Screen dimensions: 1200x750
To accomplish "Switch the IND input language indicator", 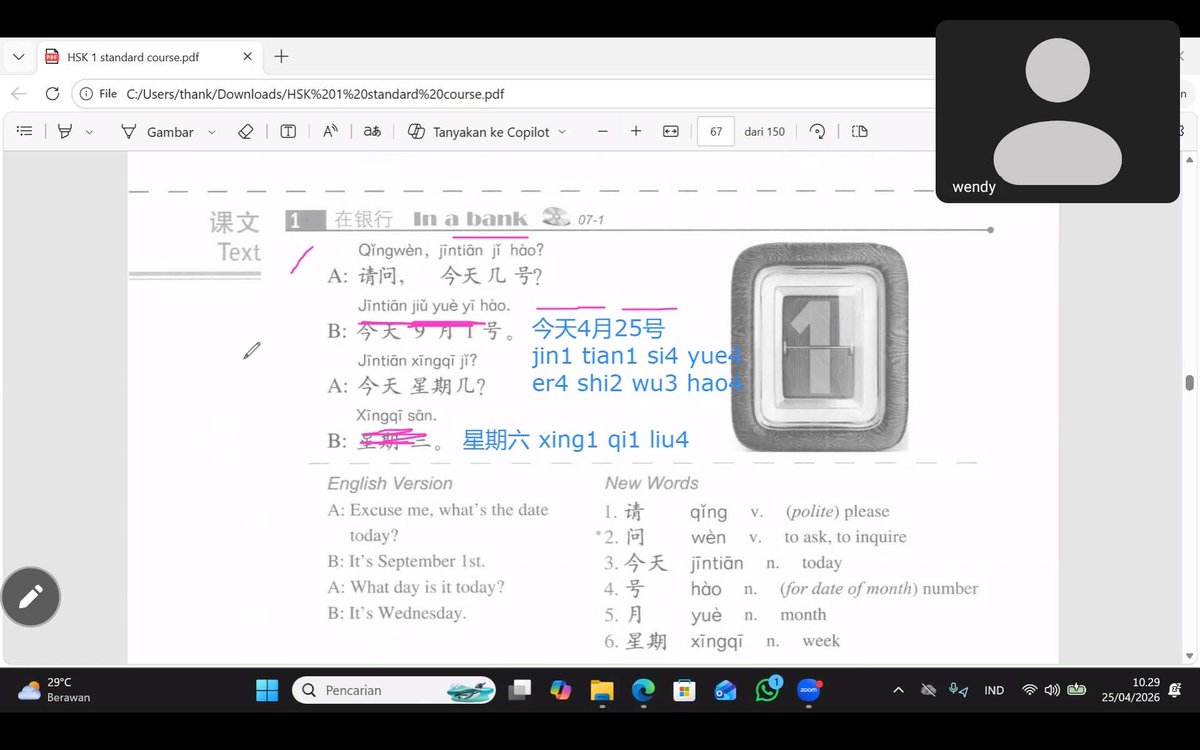I will pyautogui.click(x=994, y=690).
